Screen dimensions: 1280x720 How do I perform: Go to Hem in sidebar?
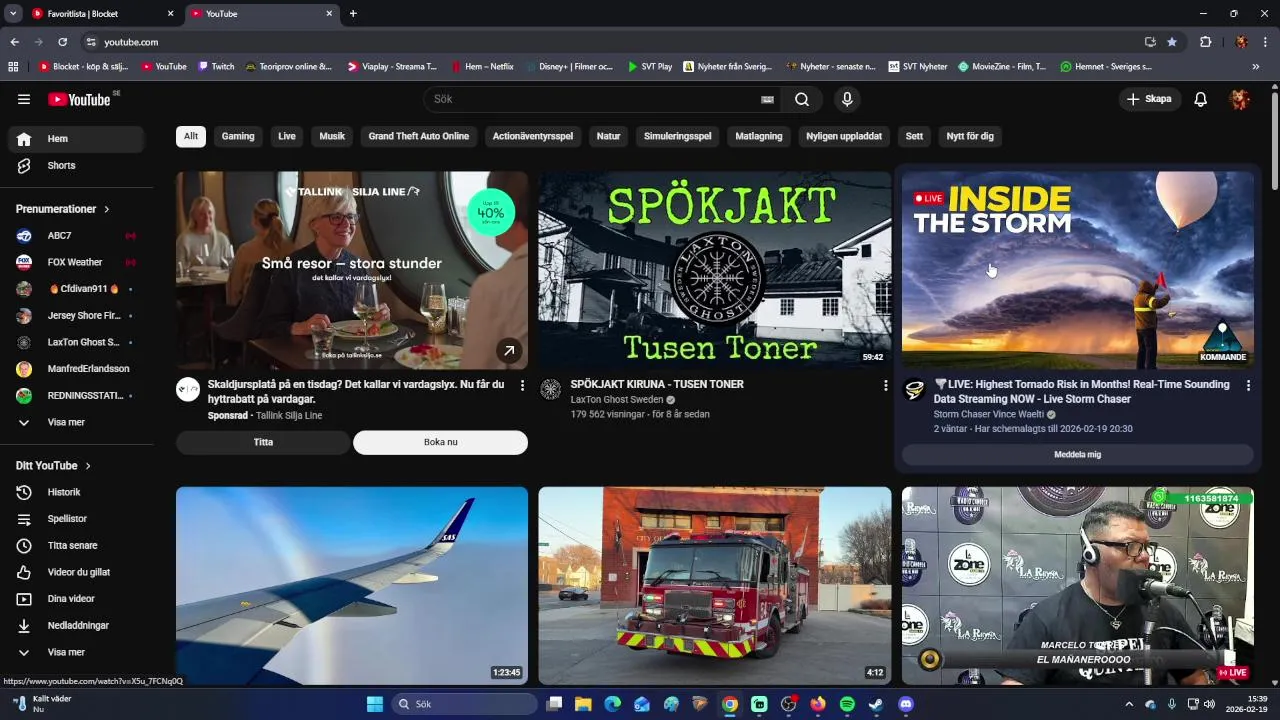click(x=76, y=139)
